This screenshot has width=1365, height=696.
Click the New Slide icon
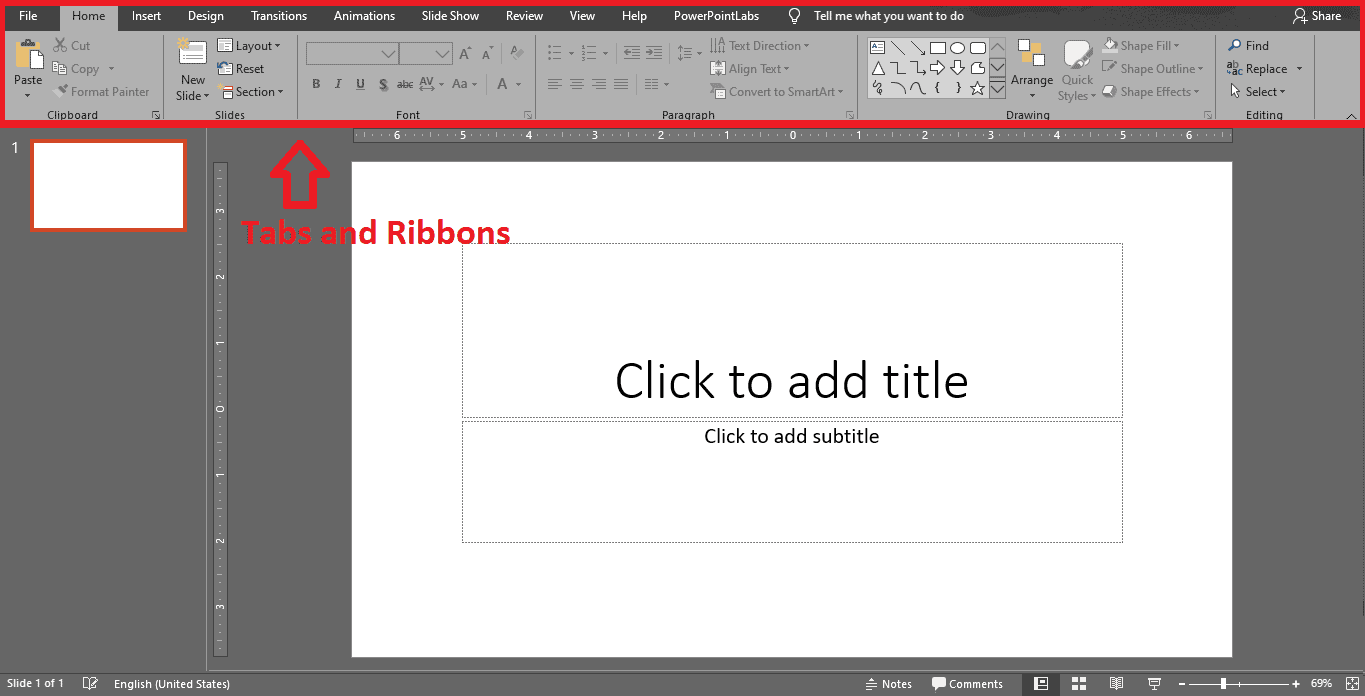192,54
